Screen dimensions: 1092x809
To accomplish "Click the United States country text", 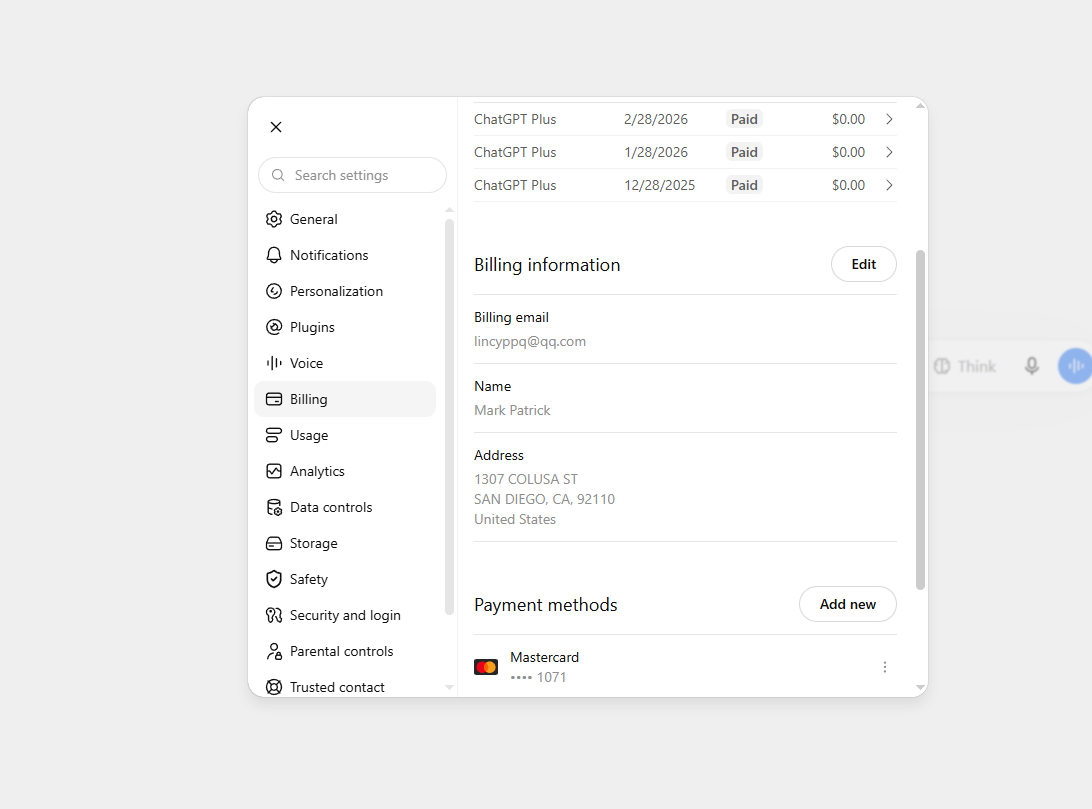I will (x=515, y=519).
